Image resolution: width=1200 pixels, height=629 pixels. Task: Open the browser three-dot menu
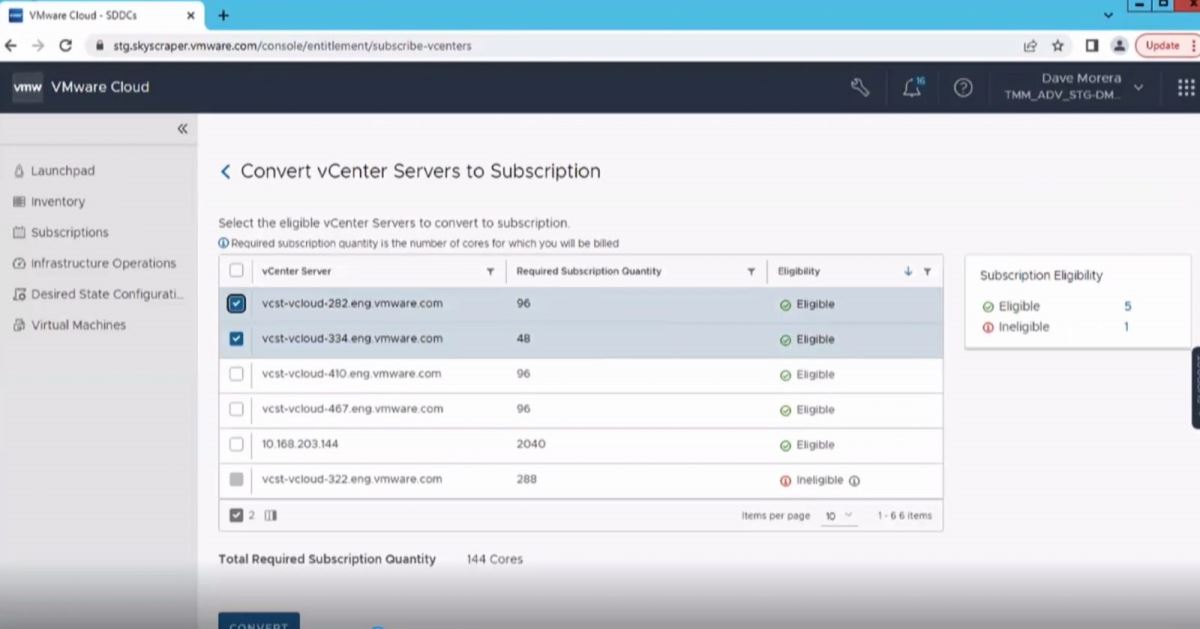pos(1194,45)
